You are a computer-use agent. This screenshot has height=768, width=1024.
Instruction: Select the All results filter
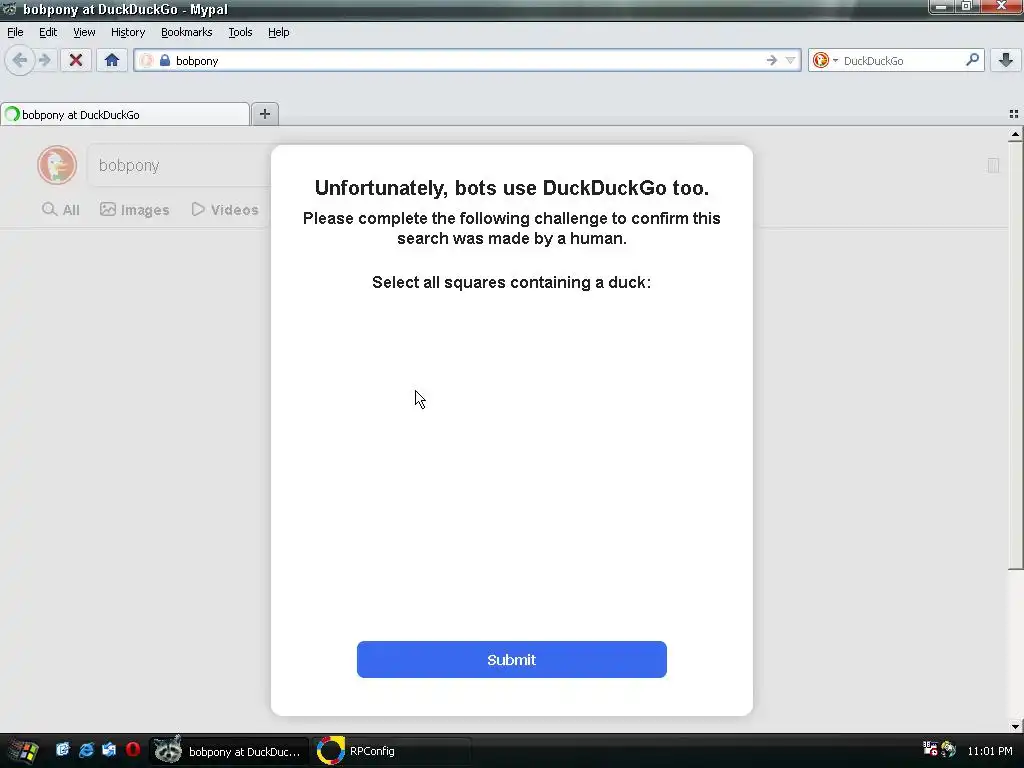point(61,210)
